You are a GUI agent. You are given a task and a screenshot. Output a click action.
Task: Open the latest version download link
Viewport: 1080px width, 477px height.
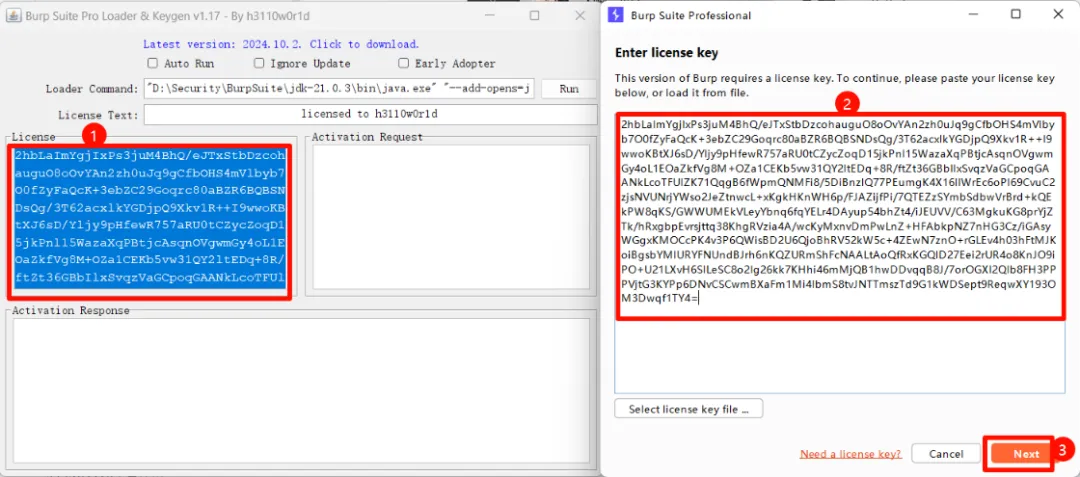pos(281,44)
